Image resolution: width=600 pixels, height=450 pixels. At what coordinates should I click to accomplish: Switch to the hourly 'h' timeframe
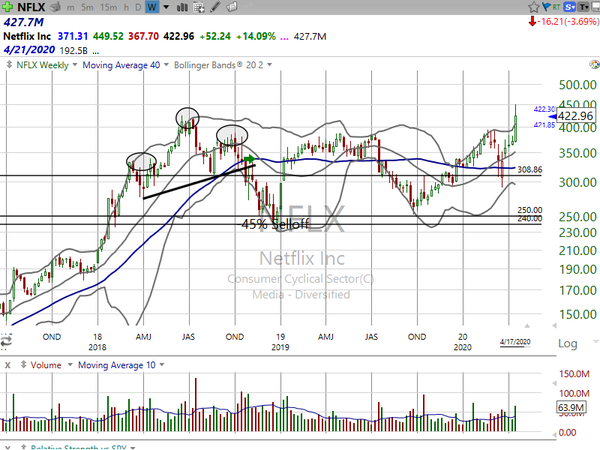pyautogui.click(x=126, y=7)
